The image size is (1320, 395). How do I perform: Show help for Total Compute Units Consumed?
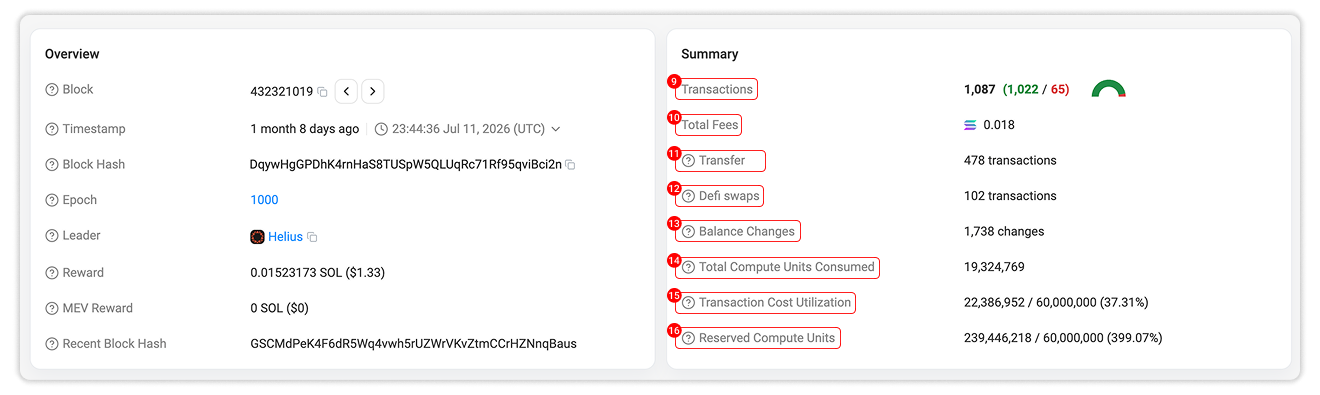688,267
